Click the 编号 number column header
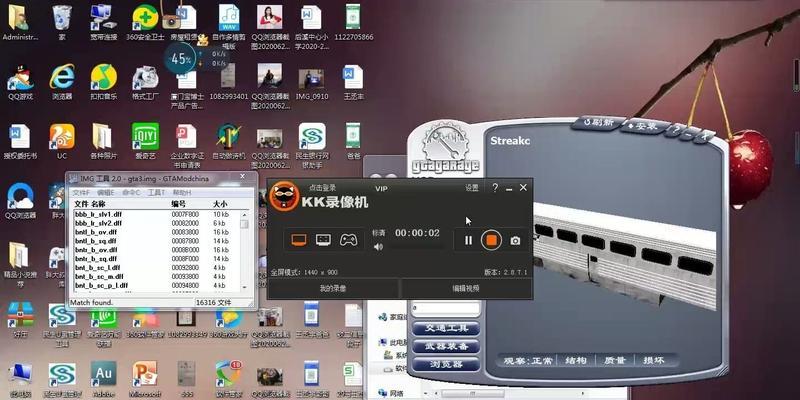The width and height of the screenshot is (800, 400). (x=178, y=204)
